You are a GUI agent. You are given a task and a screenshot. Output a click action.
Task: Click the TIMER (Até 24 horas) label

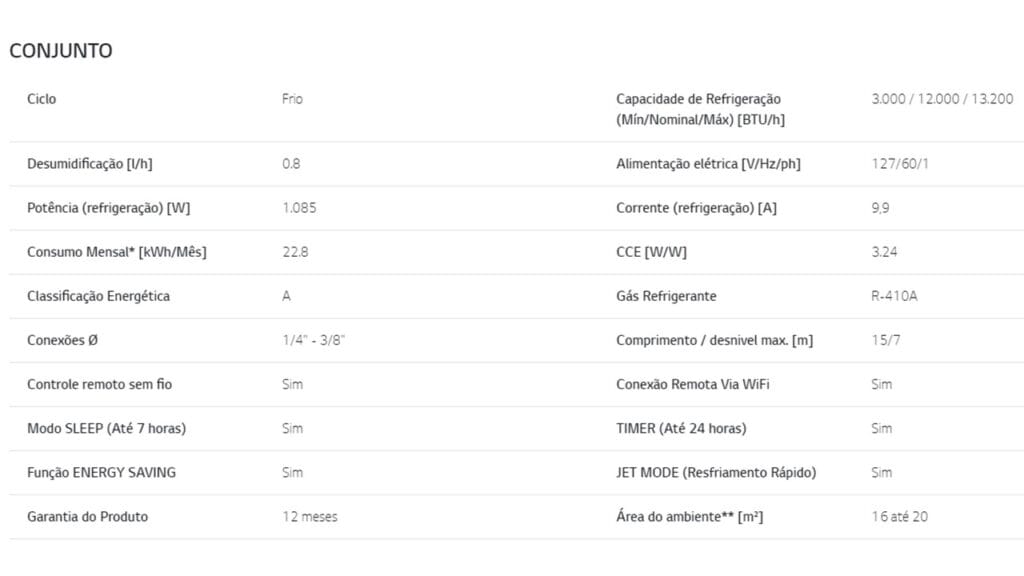[x=681, y=428]
